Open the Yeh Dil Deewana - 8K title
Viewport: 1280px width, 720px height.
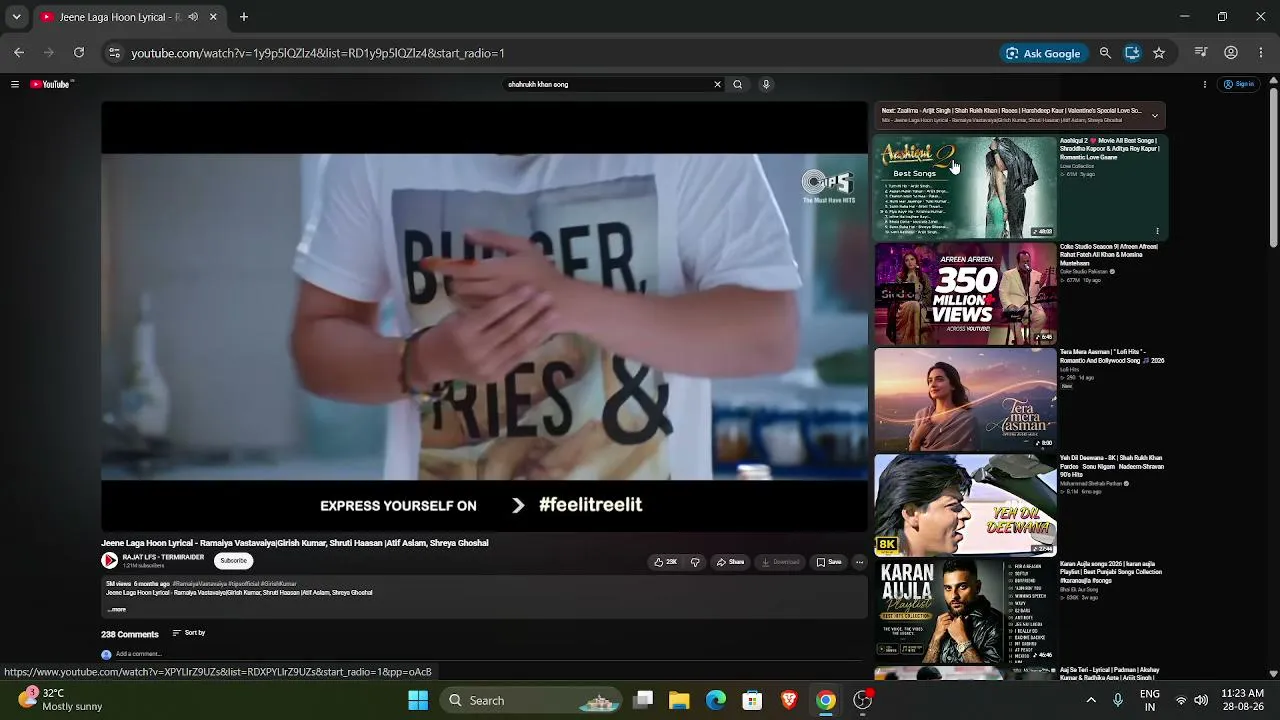point(1112,466)
